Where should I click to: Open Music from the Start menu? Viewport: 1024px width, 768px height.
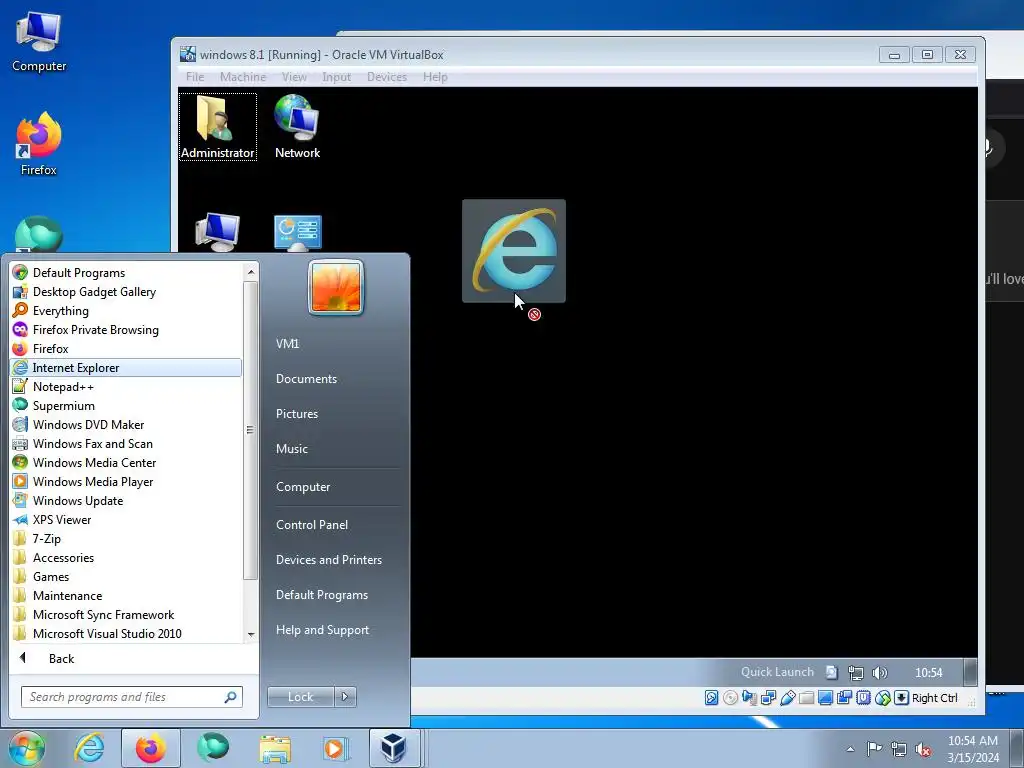pos(292,449)
